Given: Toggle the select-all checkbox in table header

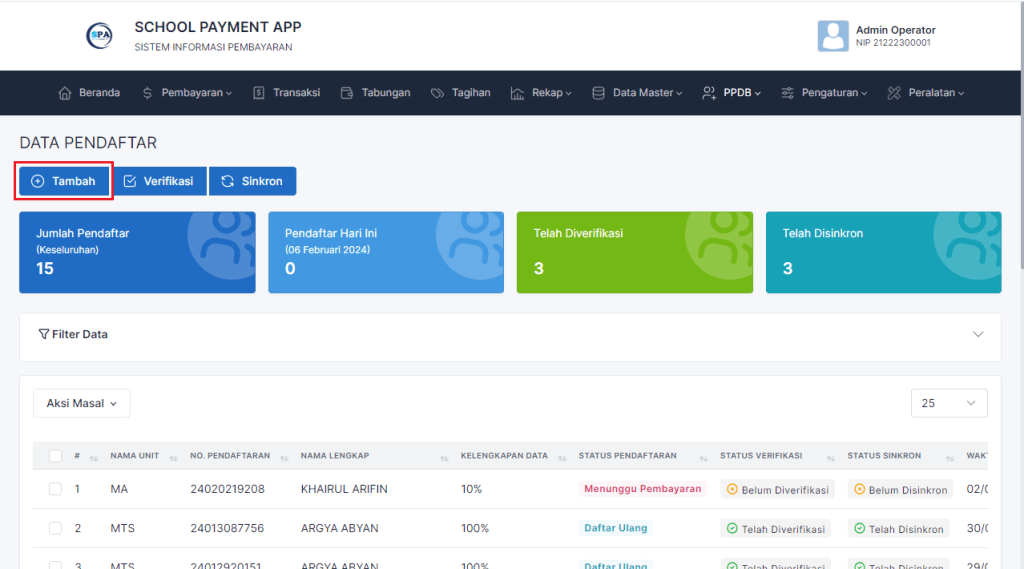Looking at the screenshot, I should tap(55, 456).
